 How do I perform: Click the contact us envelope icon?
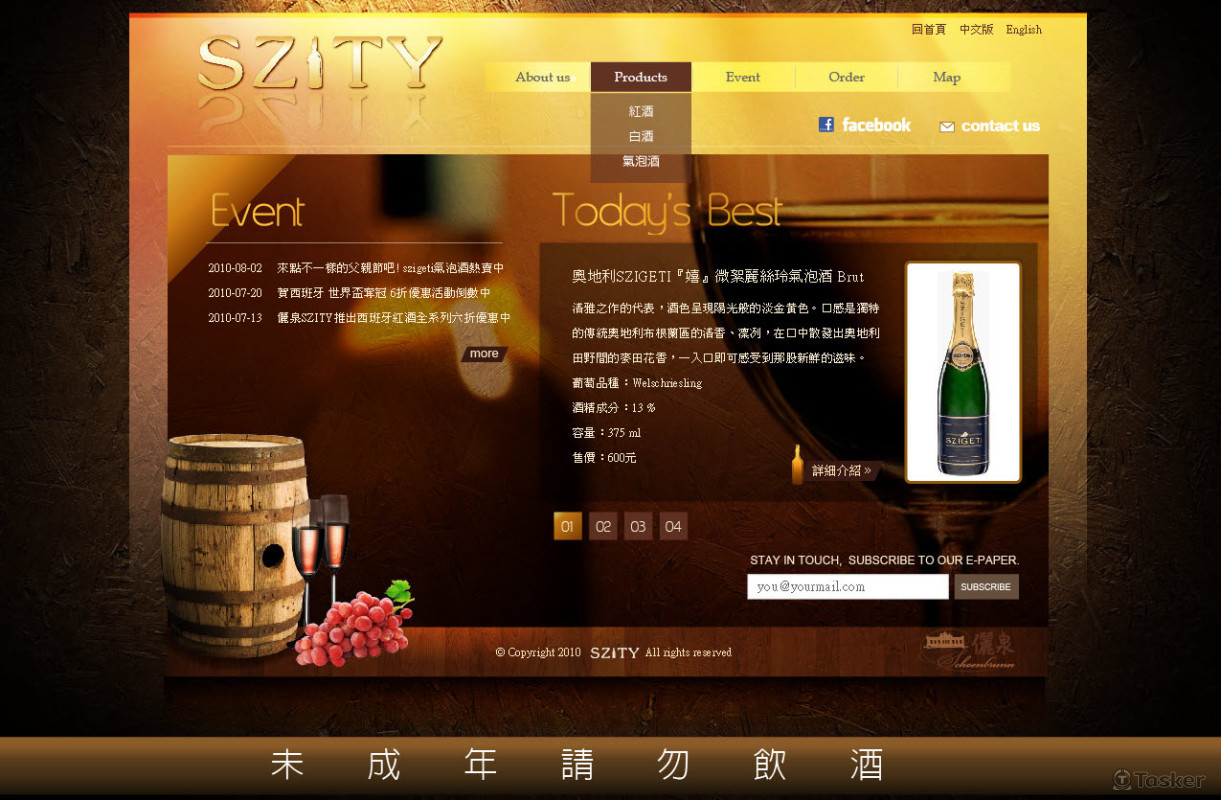pyautogui.click(x=947, y=127)
